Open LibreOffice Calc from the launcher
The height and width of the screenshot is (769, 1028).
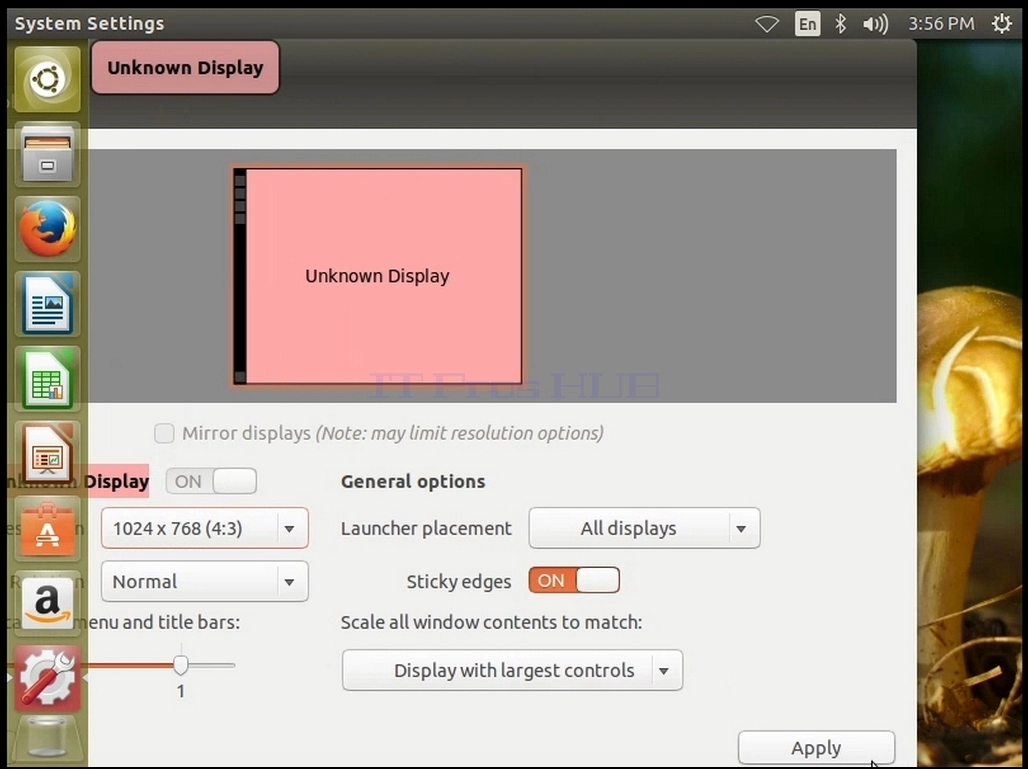coord(47,379)
